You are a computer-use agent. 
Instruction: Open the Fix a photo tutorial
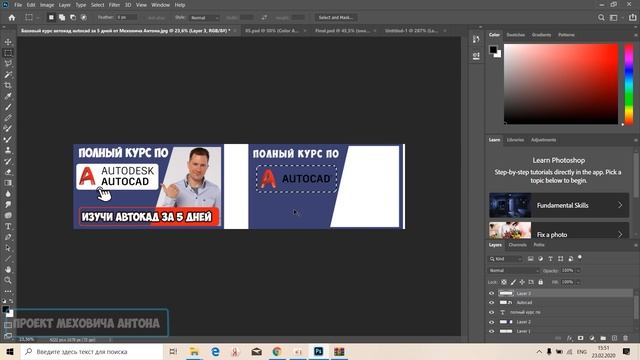pos(559,230)
